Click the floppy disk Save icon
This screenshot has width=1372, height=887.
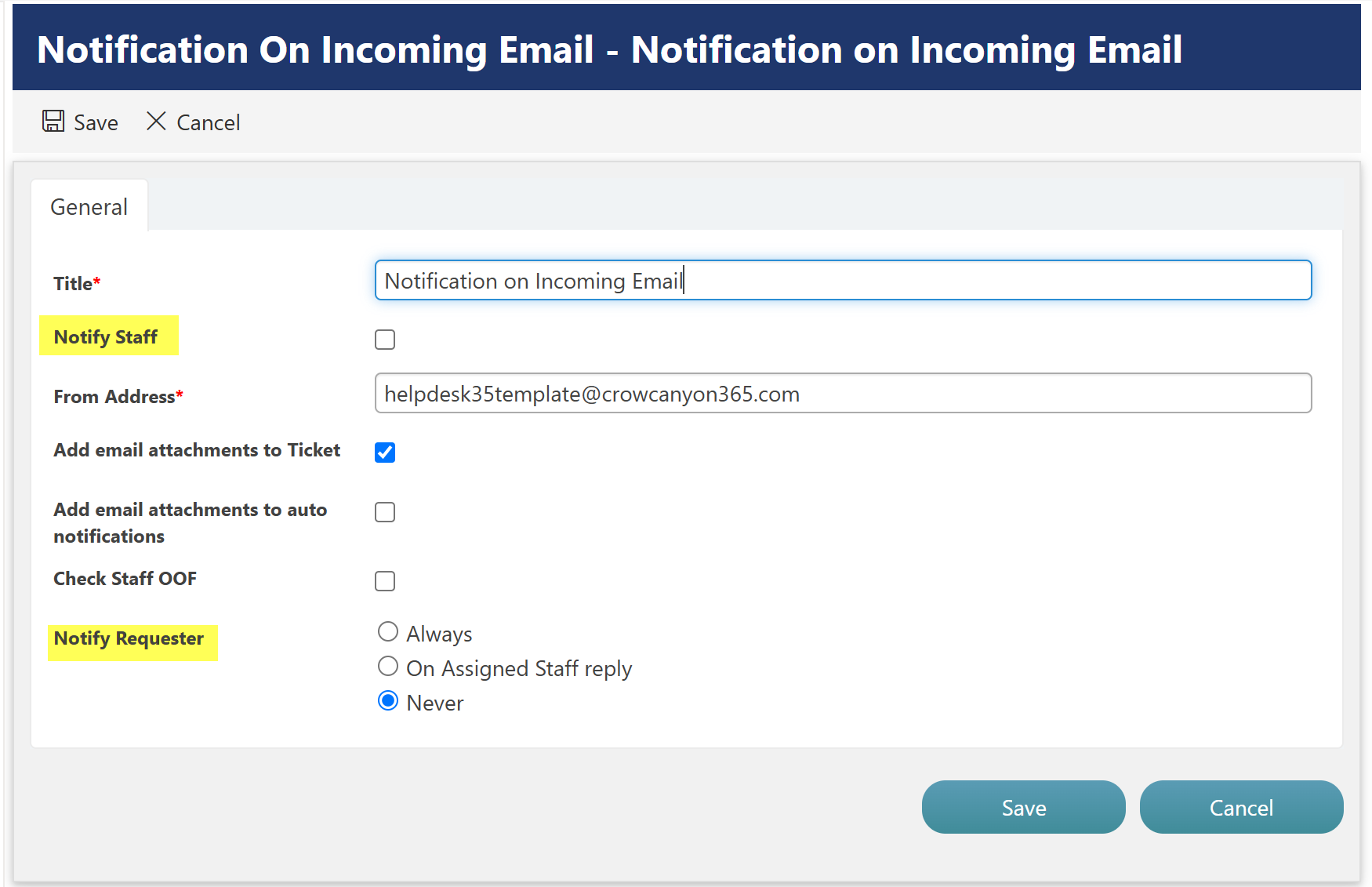click(x=53, y=122)
